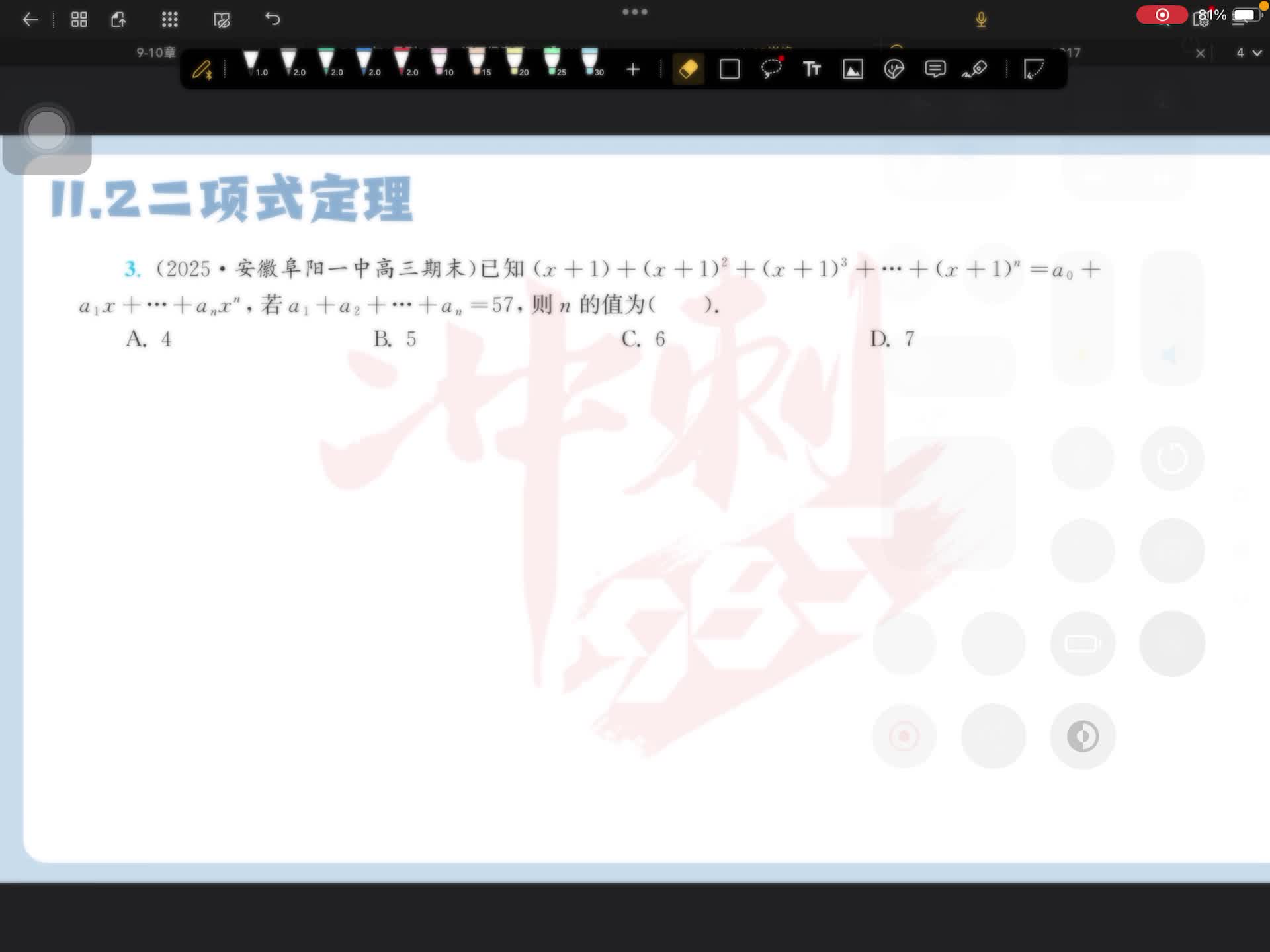Toggle read-only mode icon
Viewport: 1270px width, 952px height.
pos(222,20)
